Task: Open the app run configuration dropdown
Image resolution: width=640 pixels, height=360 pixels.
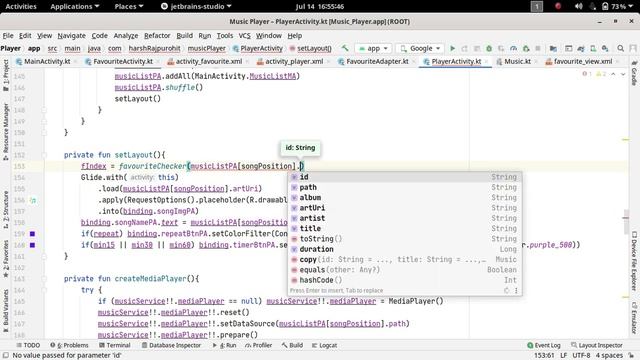Action: (x=373, y=48)
